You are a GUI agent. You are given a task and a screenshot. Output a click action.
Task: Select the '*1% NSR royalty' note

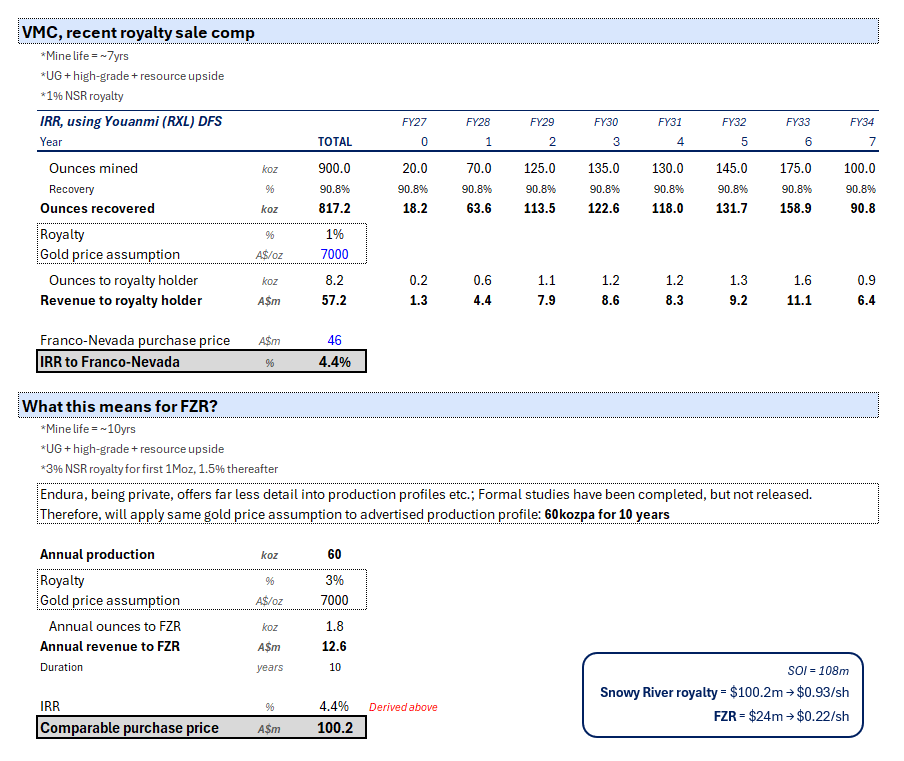[81, 96]
